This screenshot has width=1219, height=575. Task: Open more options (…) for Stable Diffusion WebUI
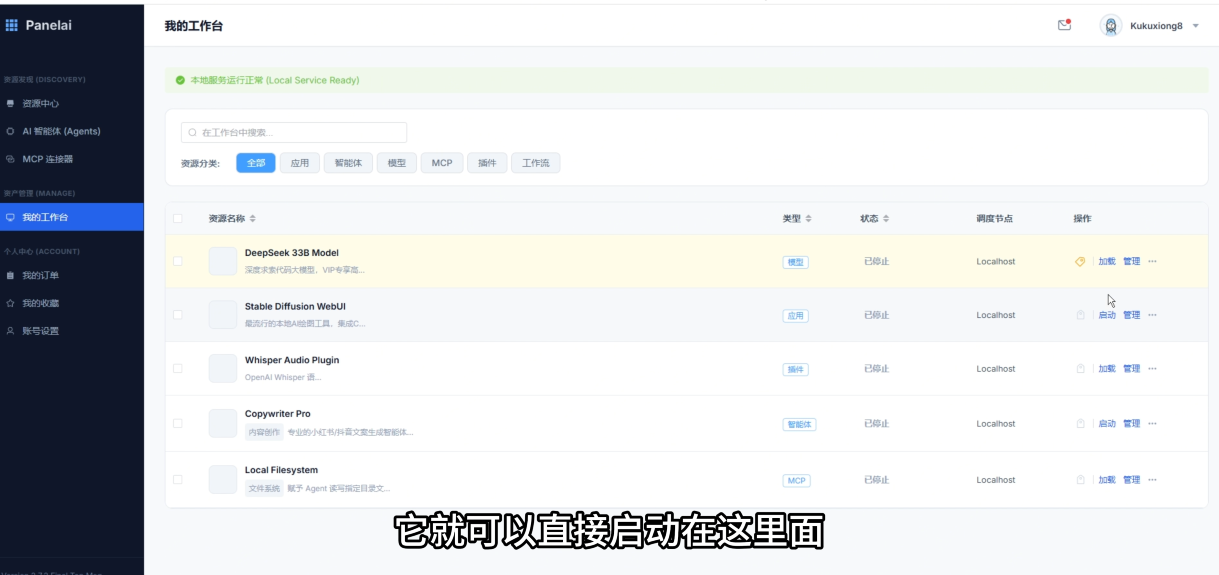coord(1152,315)
